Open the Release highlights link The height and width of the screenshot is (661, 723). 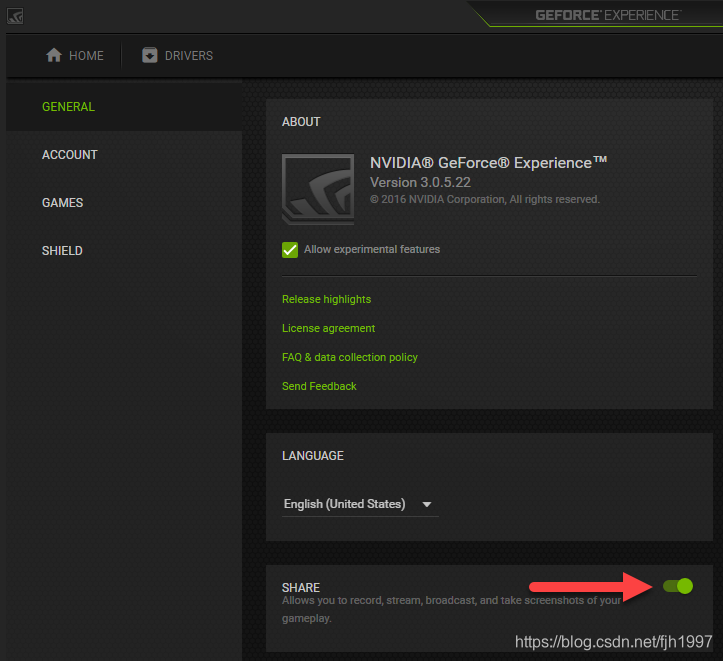tap(326, 300)
